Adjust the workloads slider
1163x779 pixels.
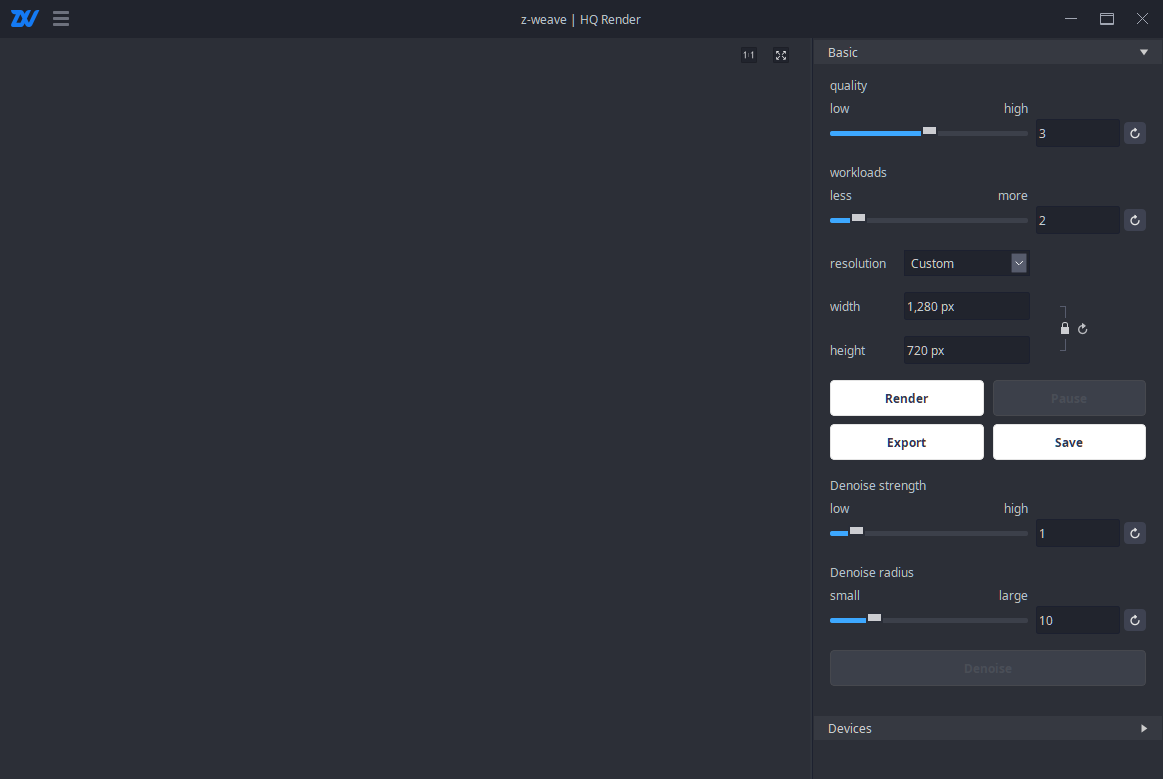click(929, 219)
